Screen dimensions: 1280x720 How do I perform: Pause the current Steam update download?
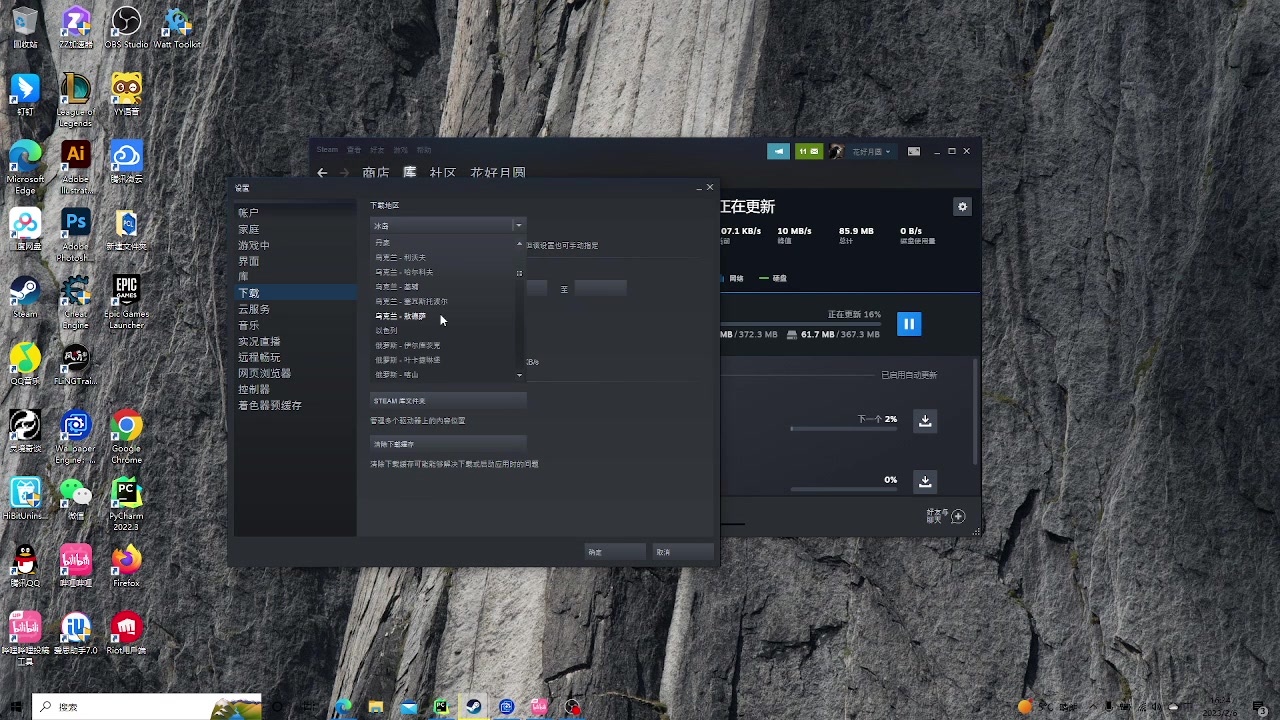pyautogui.click(x=908, y=324)
